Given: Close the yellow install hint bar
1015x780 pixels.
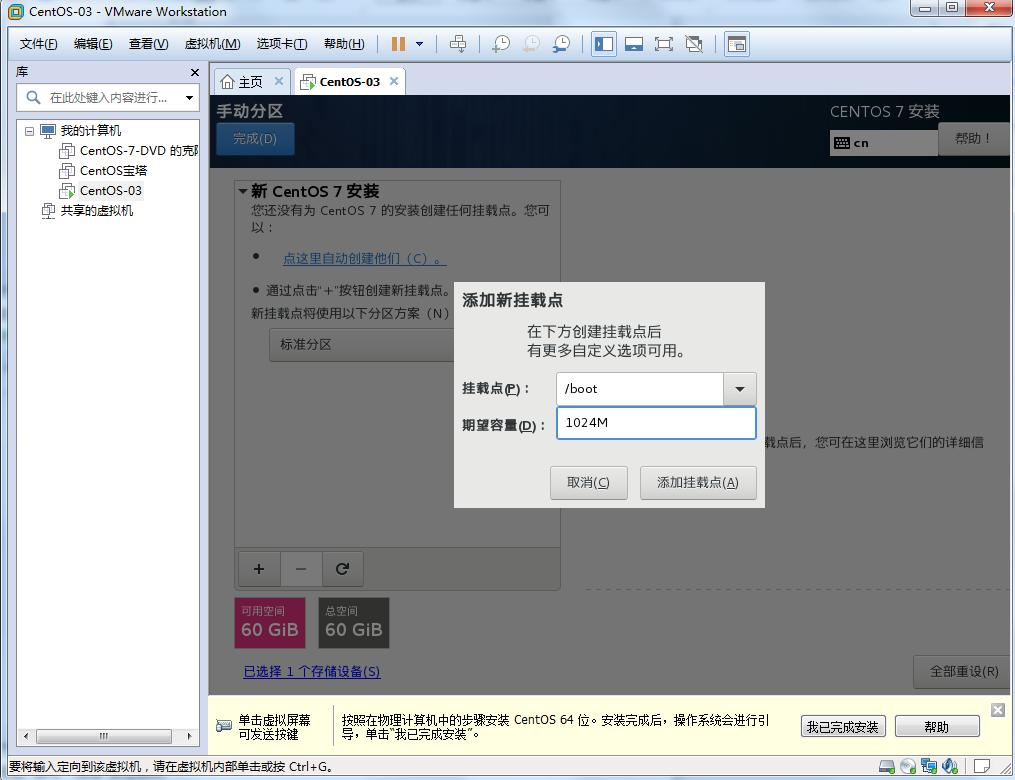Looking at the screenshot, I should pyautogui.click(x=998, y=710).
